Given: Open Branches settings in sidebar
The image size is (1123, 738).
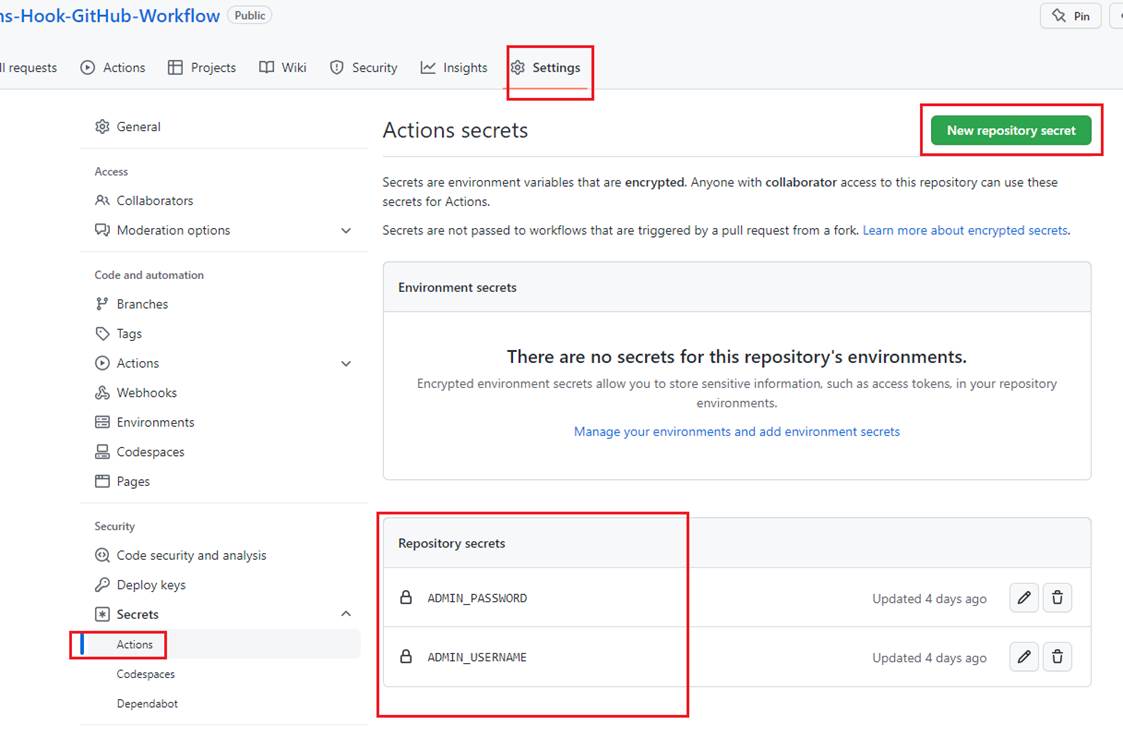Looking at the screenshot, I should click(142, 304).
